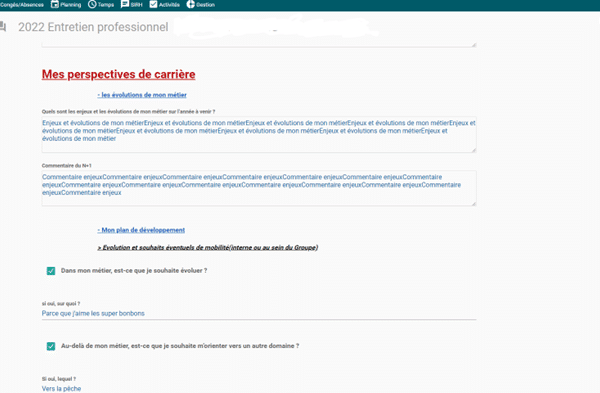Grab the resize handle of Commentaire N+1 area

(474, 204)
